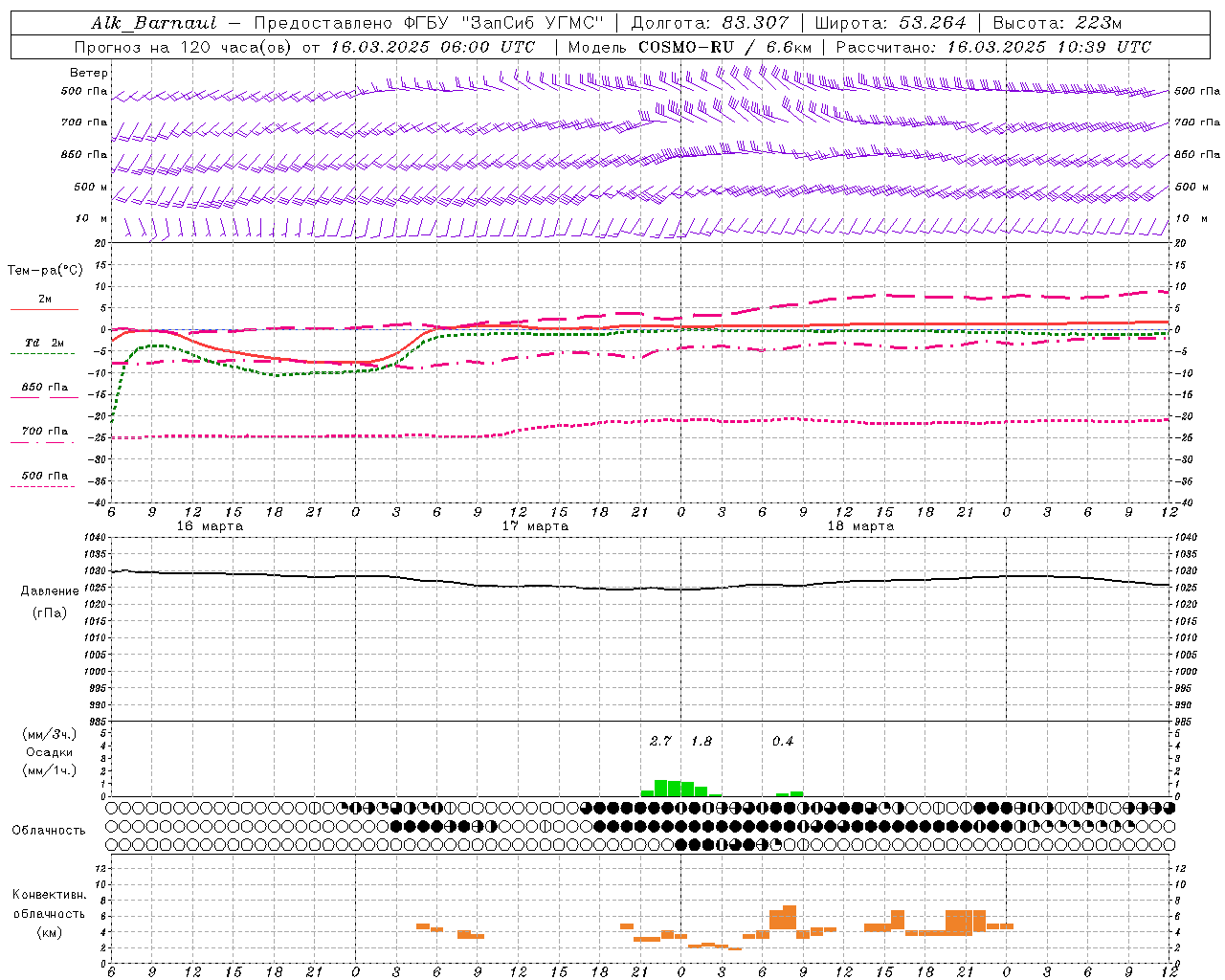Click the 'Конвективн.' convective cloud label
Viewport: 1225px width, 980px height.
point(49,895)
